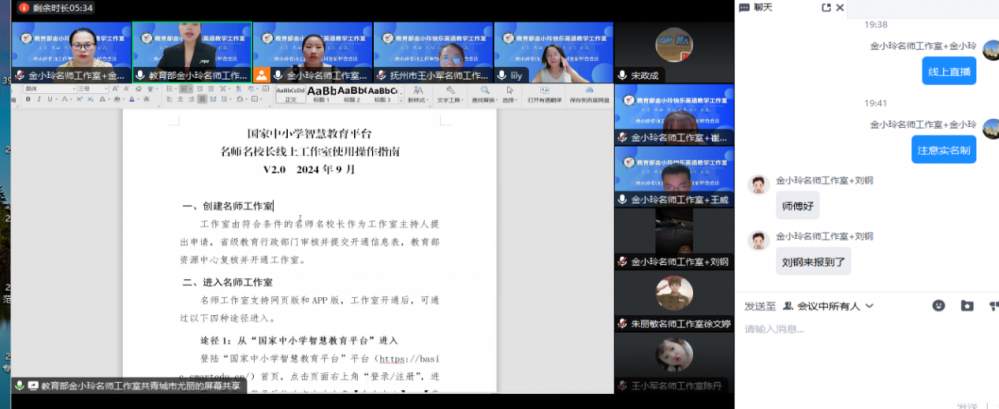The image size is (999, 409).
Task: Click the microphone icon on 宋政成's tile
Action: [x=622, y=75]
